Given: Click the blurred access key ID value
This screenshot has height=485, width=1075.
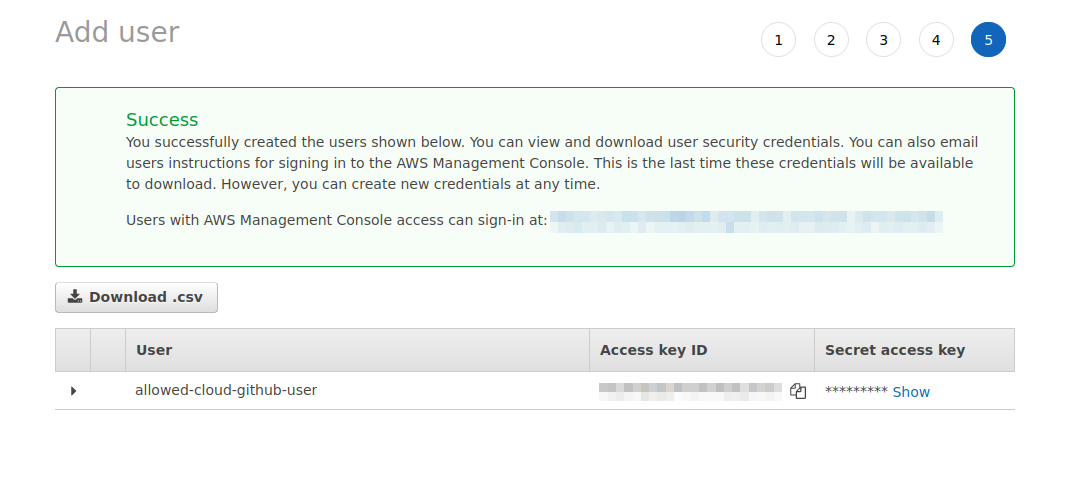Looking at the screenshot, I should [x=690, y=391].
